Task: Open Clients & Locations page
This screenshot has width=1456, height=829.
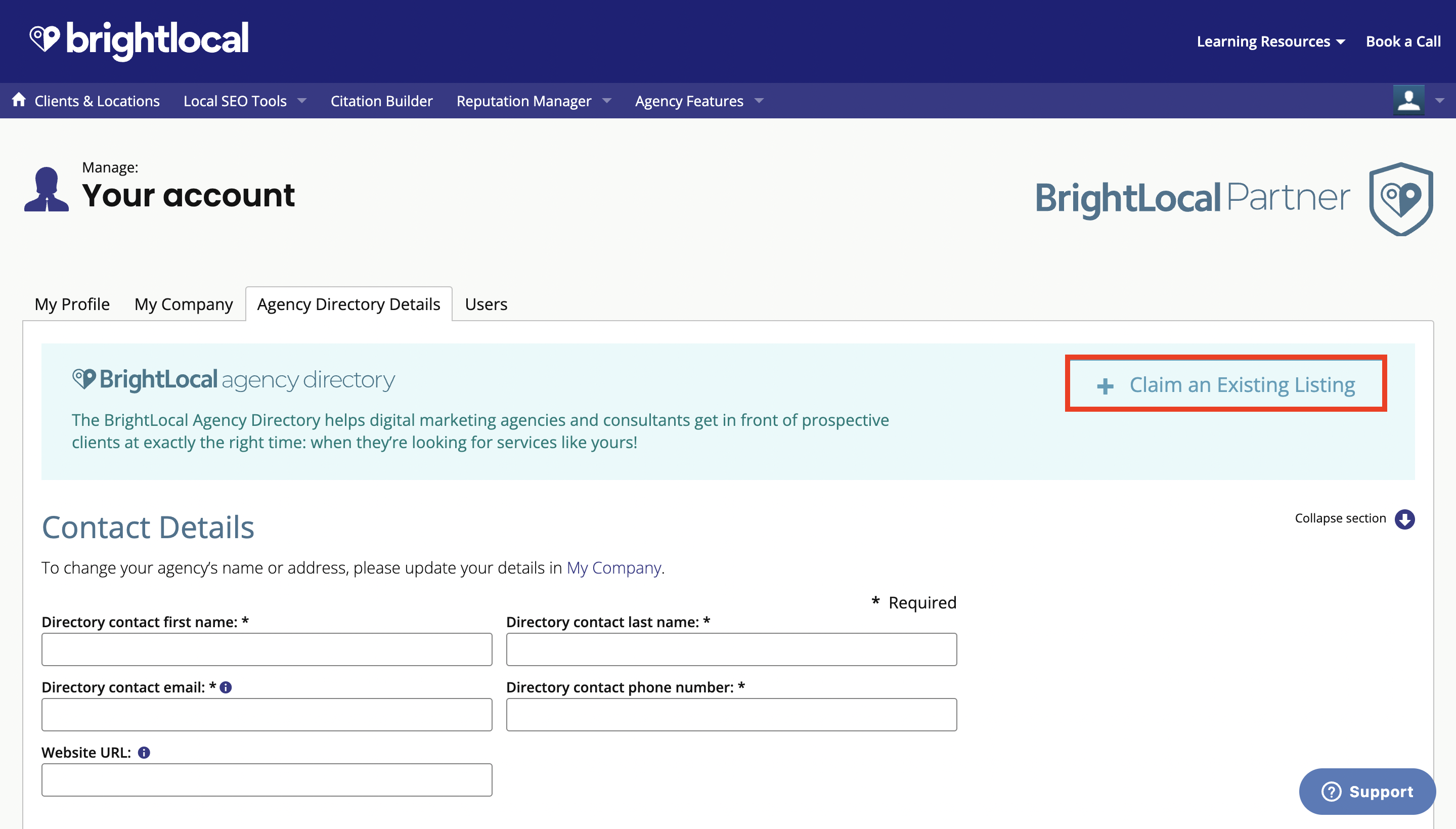Action: (x=97, y=101)
